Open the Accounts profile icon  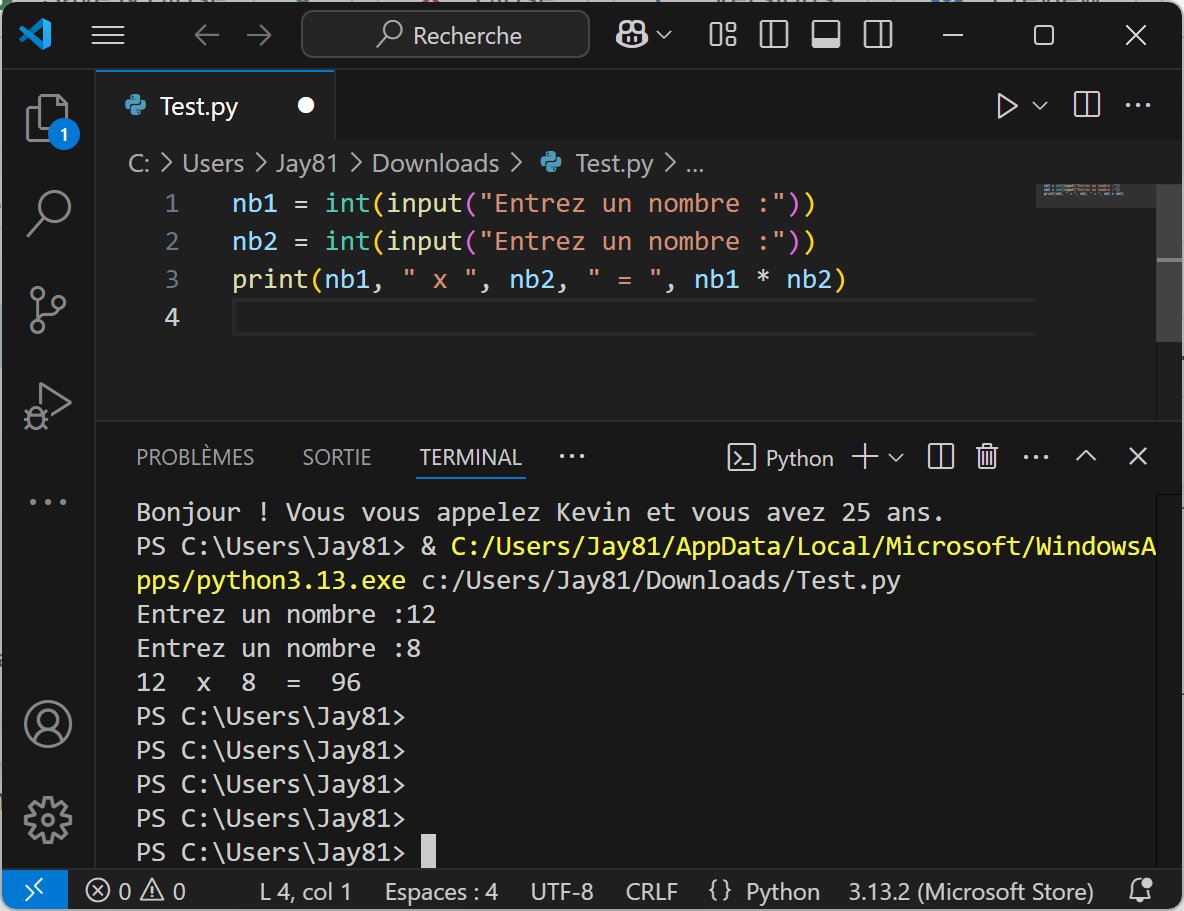(x=47, y=725)
